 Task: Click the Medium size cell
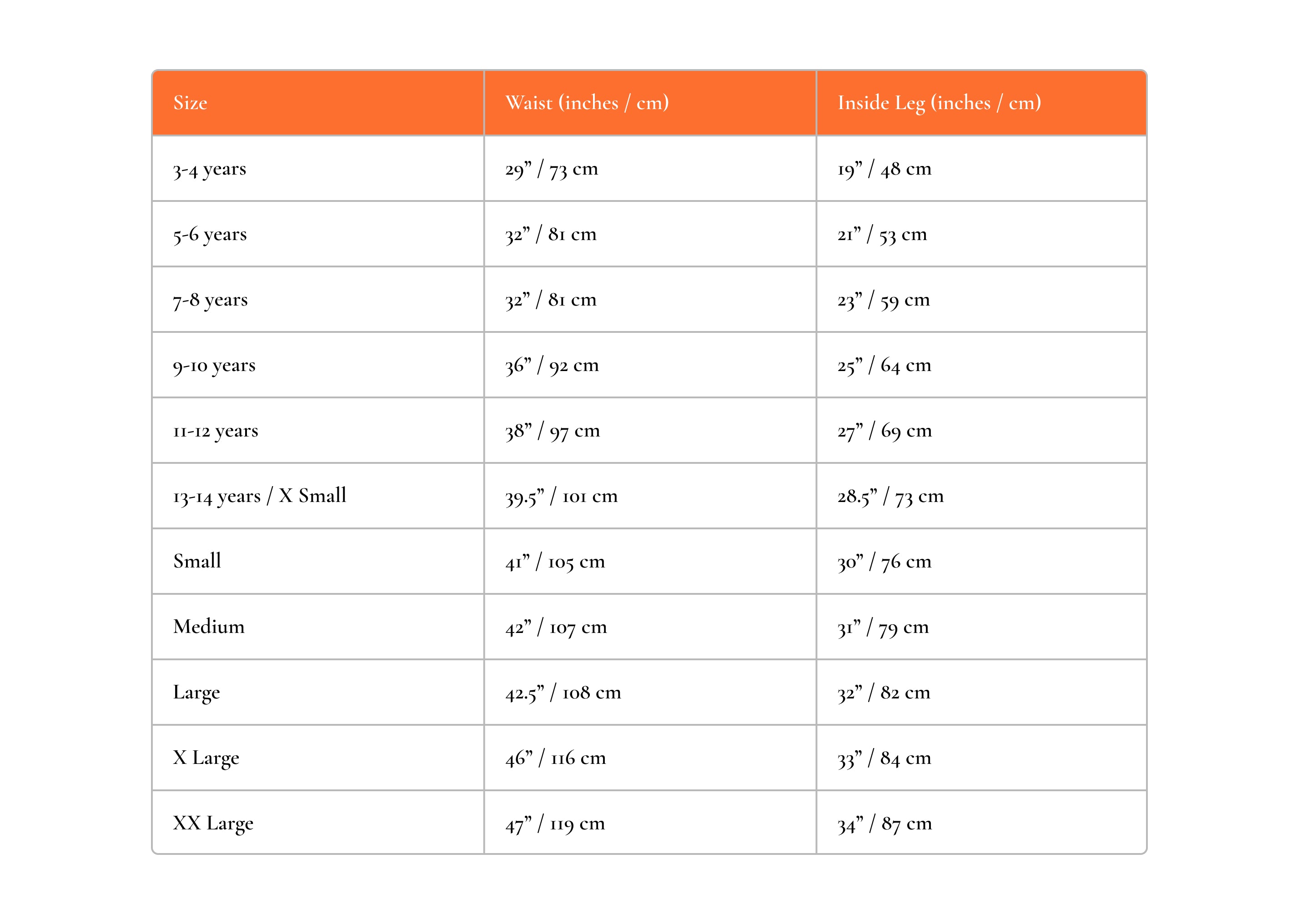(318, 627)
